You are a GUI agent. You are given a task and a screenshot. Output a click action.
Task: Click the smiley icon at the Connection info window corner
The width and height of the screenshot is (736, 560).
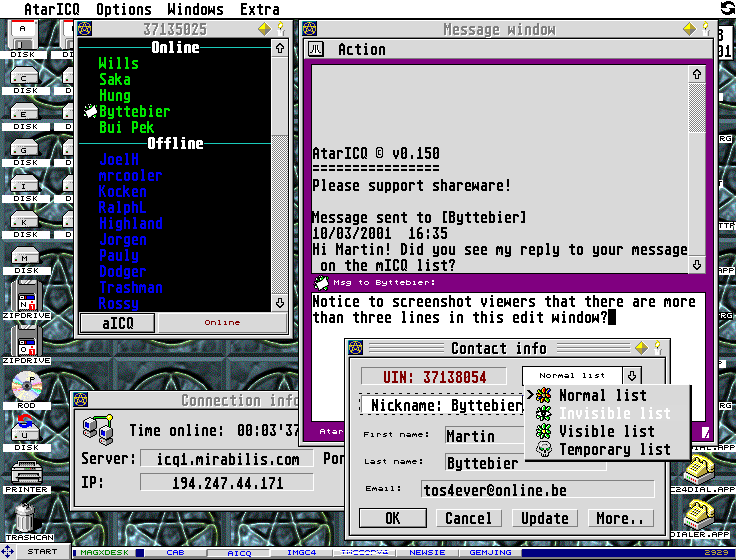click(81, 400)
